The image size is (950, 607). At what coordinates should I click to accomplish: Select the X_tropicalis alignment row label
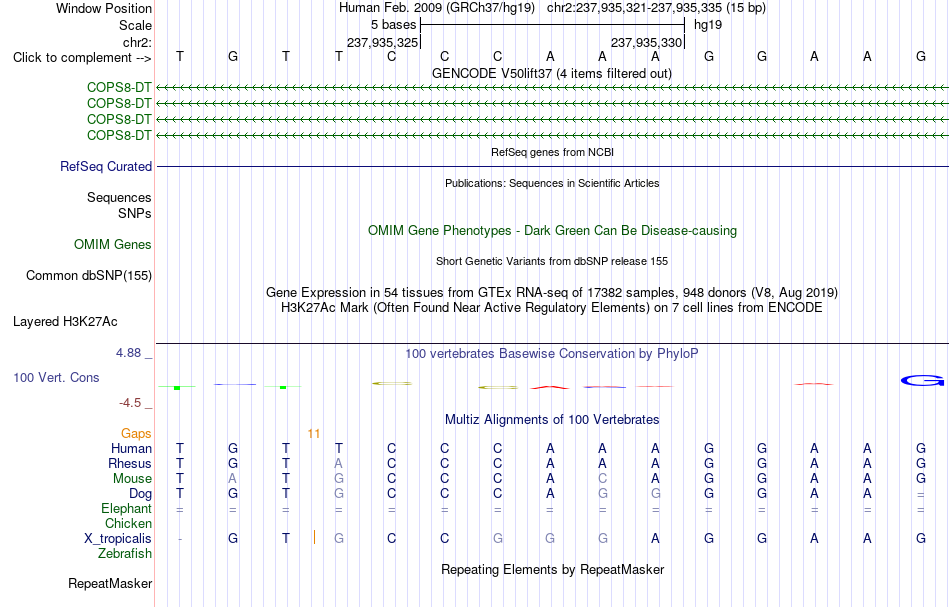(x=118, y=539)
